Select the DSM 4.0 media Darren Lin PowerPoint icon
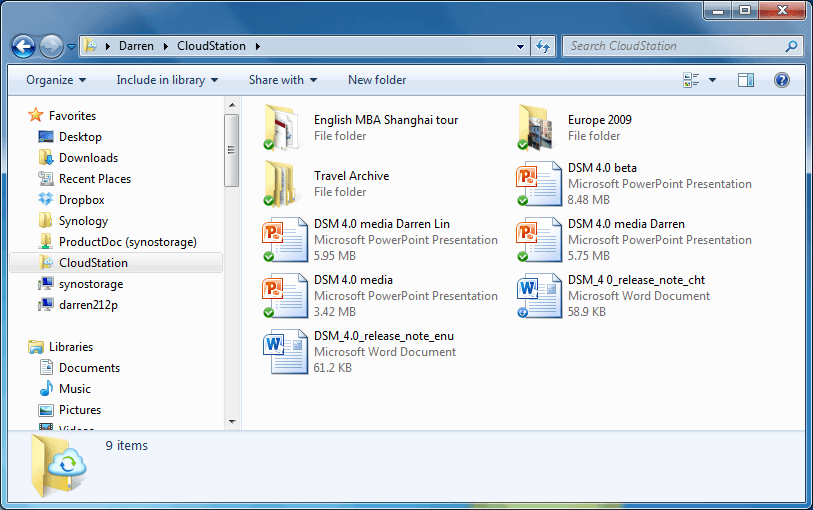 tap(285, 239)
